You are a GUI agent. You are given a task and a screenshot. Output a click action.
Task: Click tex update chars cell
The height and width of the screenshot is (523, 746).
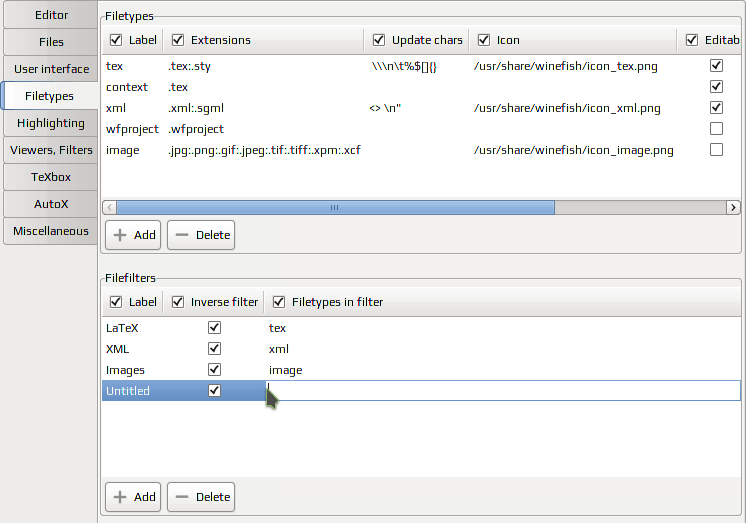(403, 66)
